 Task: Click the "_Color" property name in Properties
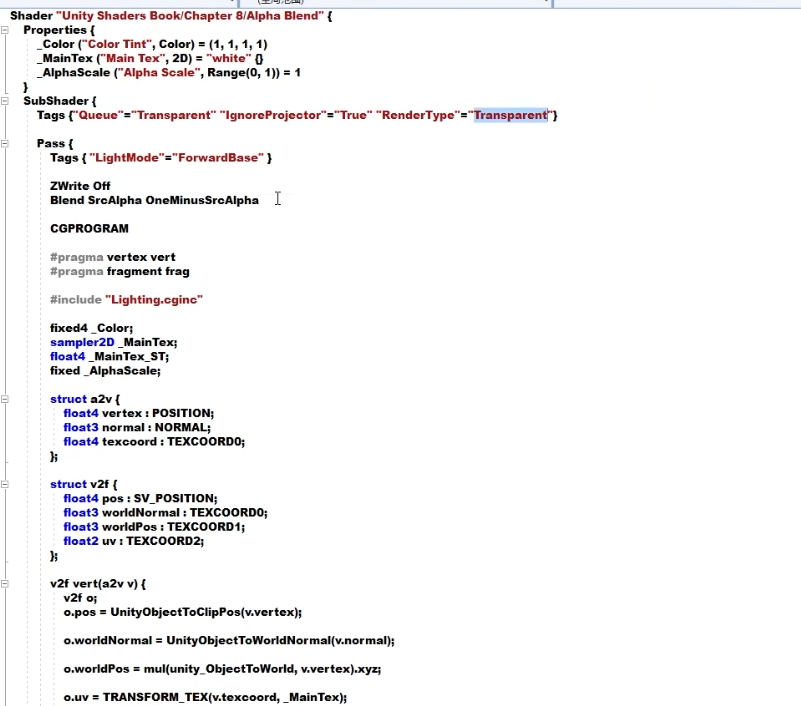coord(56,44)
